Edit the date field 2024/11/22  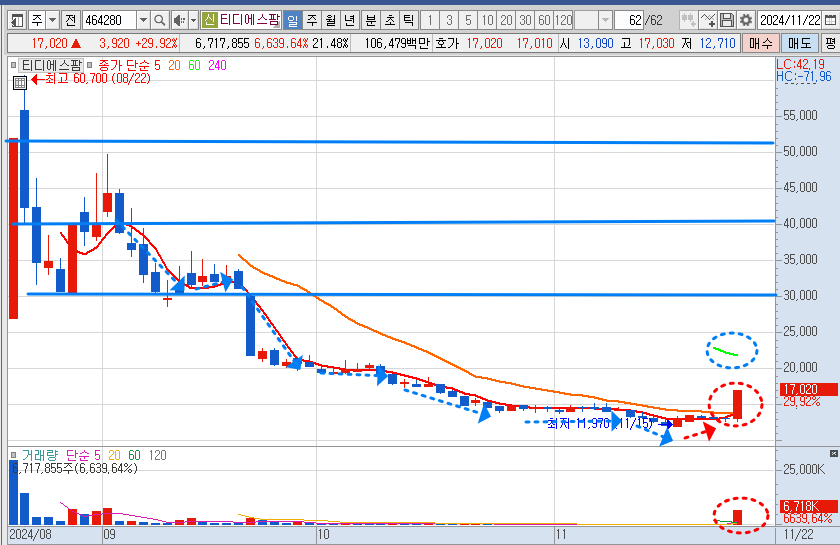[790, 20]
